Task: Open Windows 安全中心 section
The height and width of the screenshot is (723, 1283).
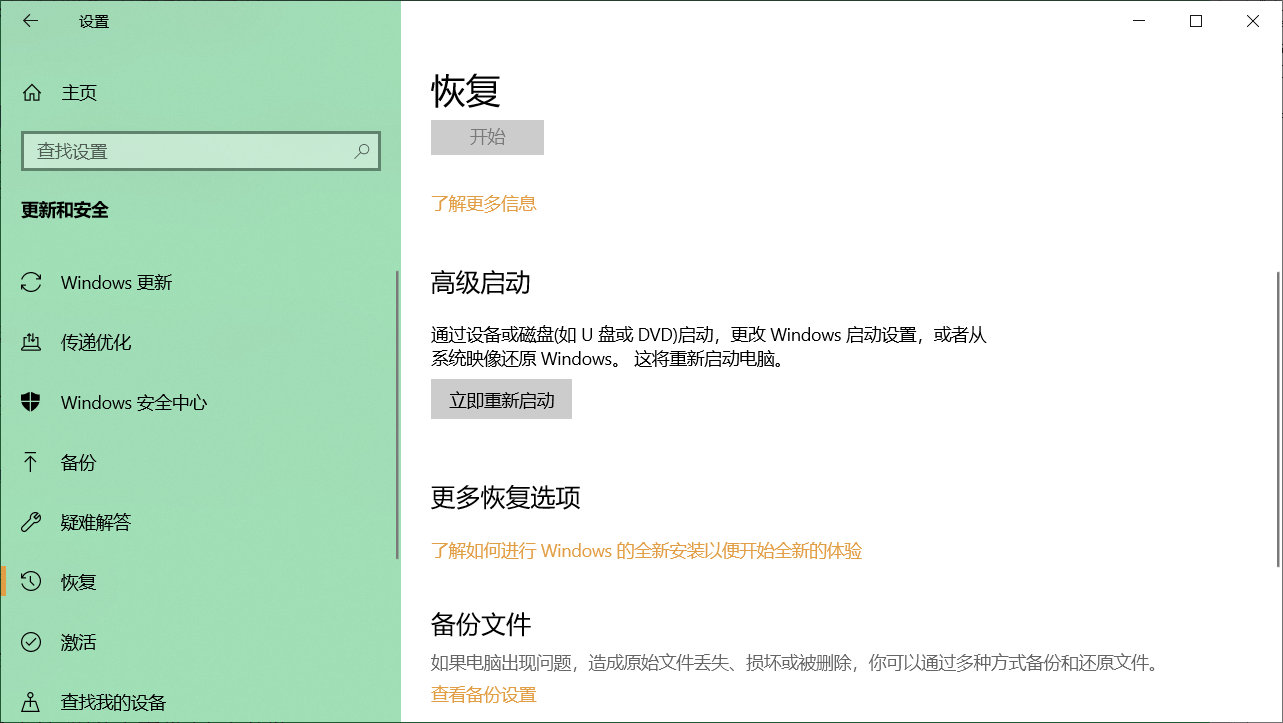Action: pyautogui.click(x=200, y=402)
